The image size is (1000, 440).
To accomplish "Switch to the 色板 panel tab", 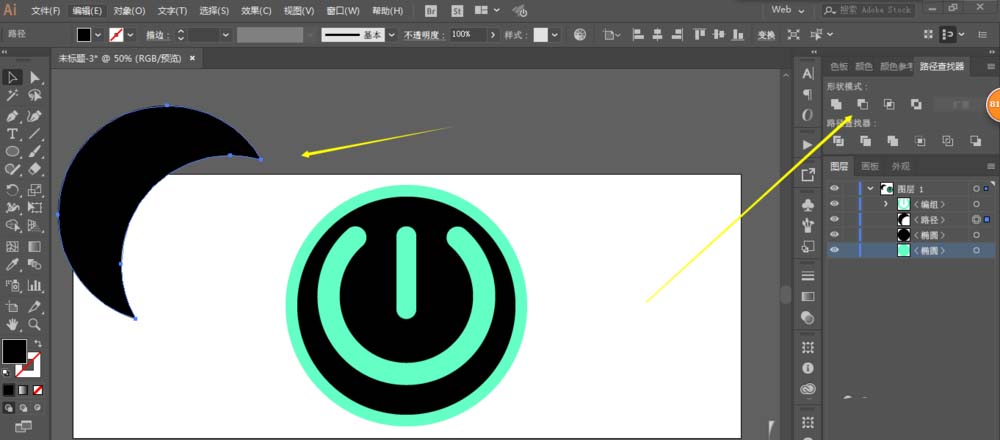I will pos(839,66).
